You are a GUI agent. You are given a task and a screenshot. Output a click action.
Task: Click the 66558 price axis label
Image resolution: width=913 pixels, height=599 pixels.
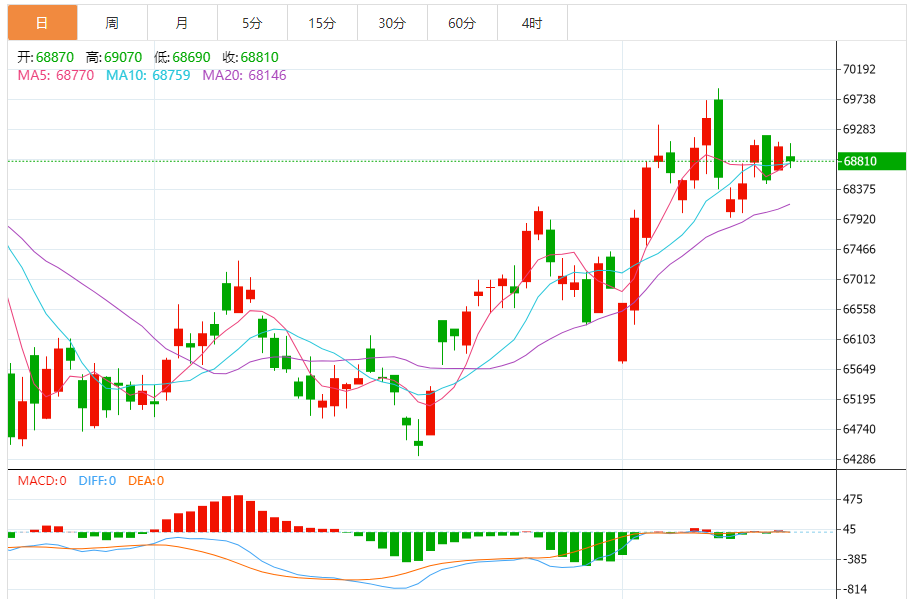click(859, 309)
